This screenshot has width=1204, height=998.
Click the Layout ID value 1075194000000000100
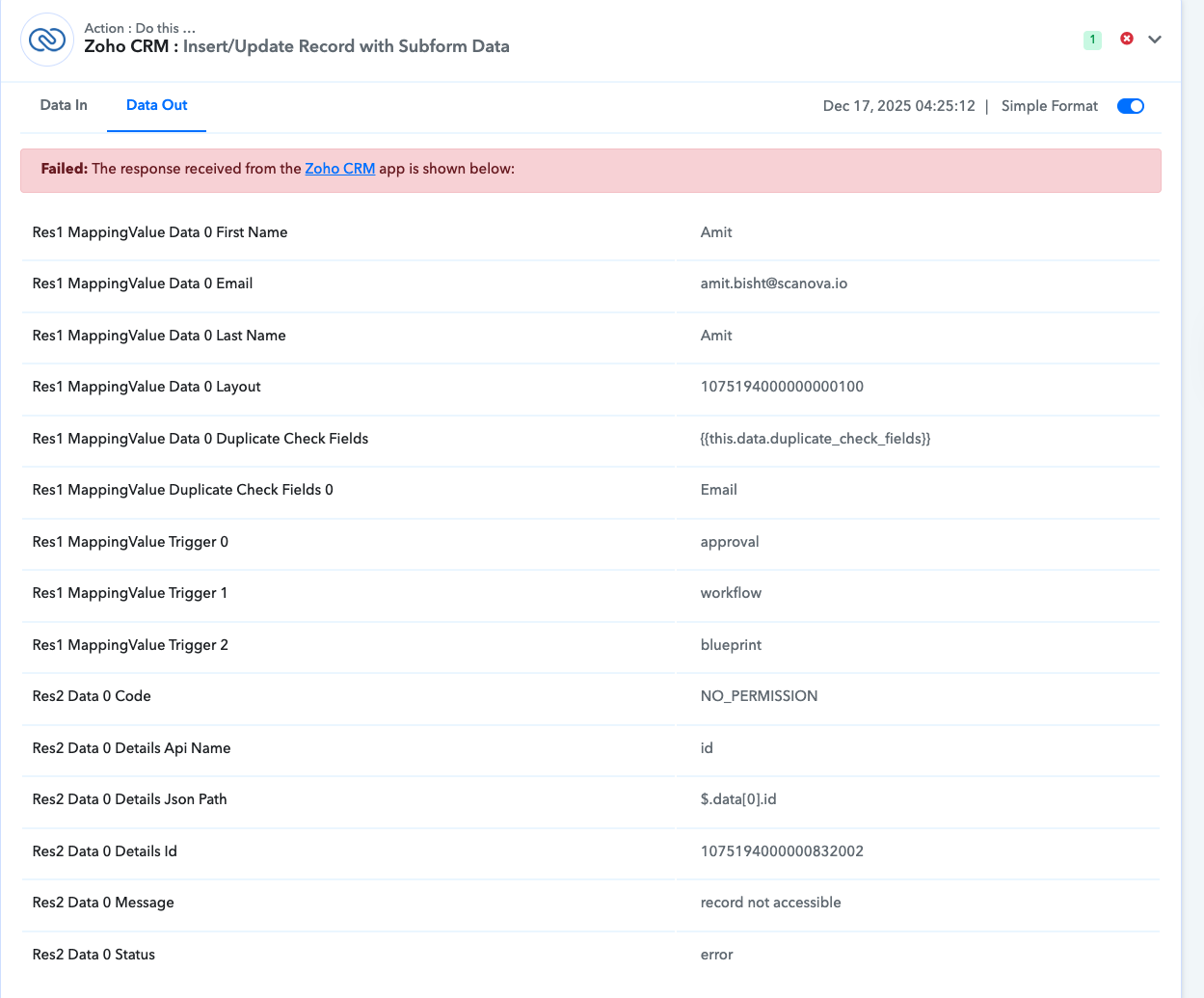[782, 387]
